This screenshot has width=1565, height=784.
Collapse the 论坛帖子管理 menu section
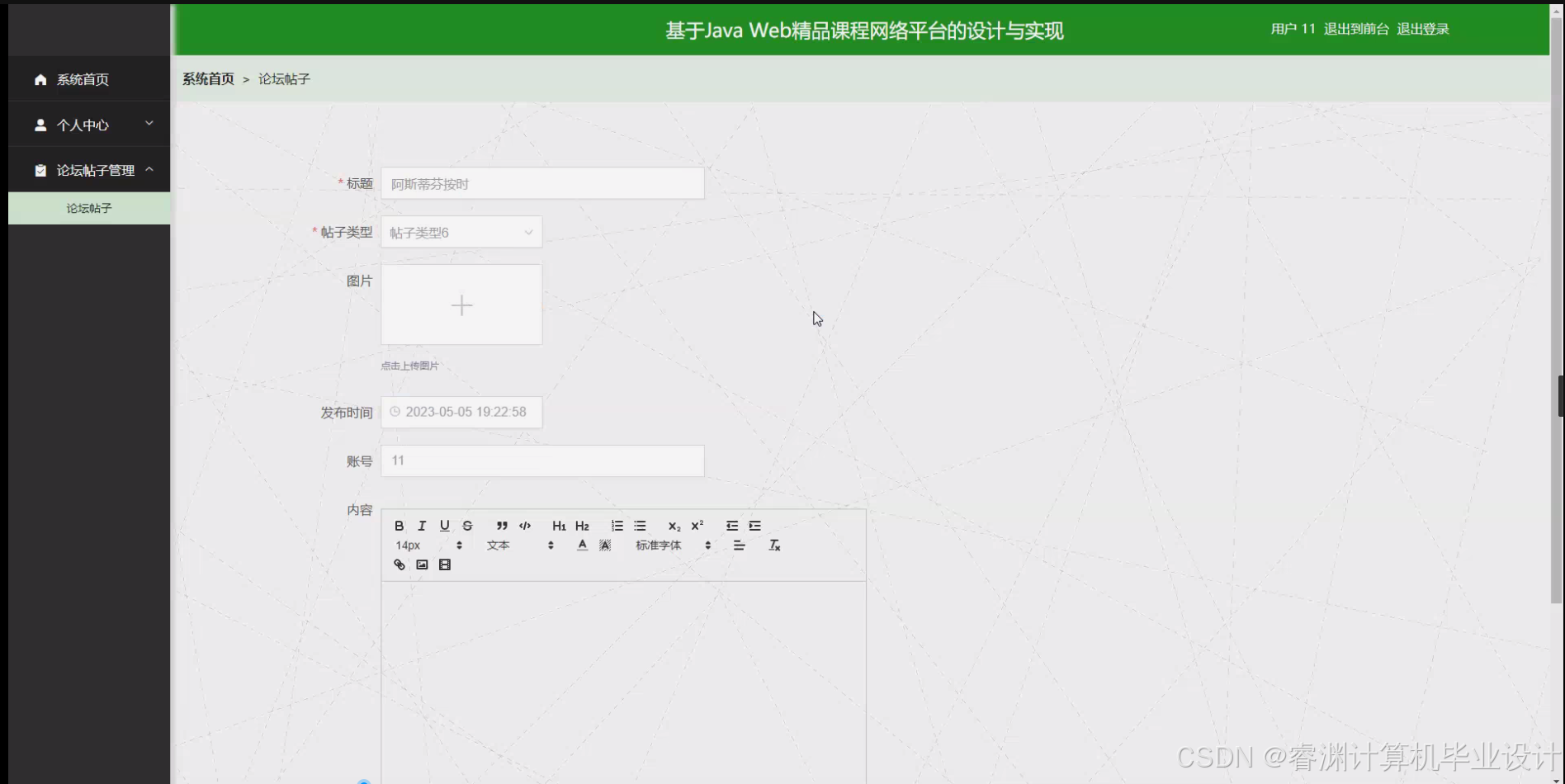point(88,169)
